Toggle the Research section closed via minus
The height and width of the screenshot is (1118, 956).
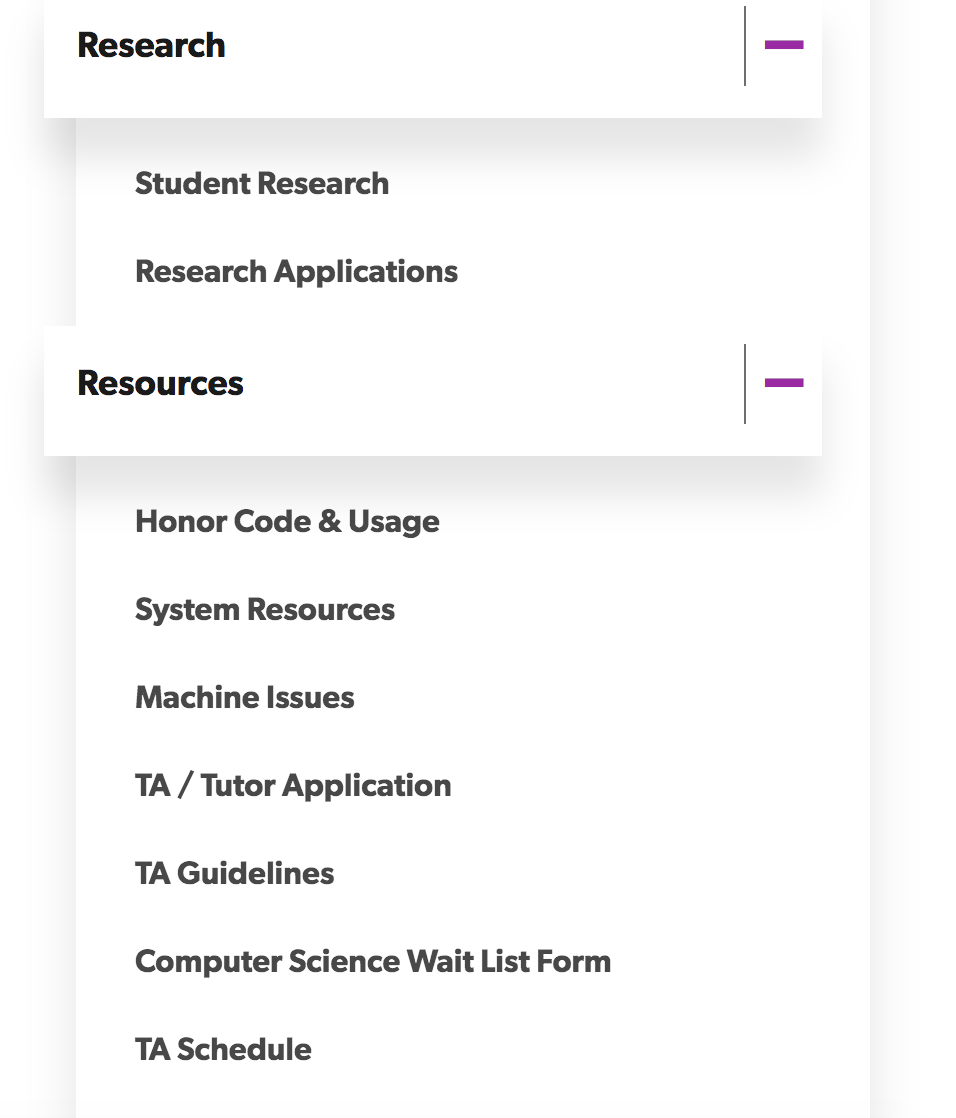tap(783, 45)
